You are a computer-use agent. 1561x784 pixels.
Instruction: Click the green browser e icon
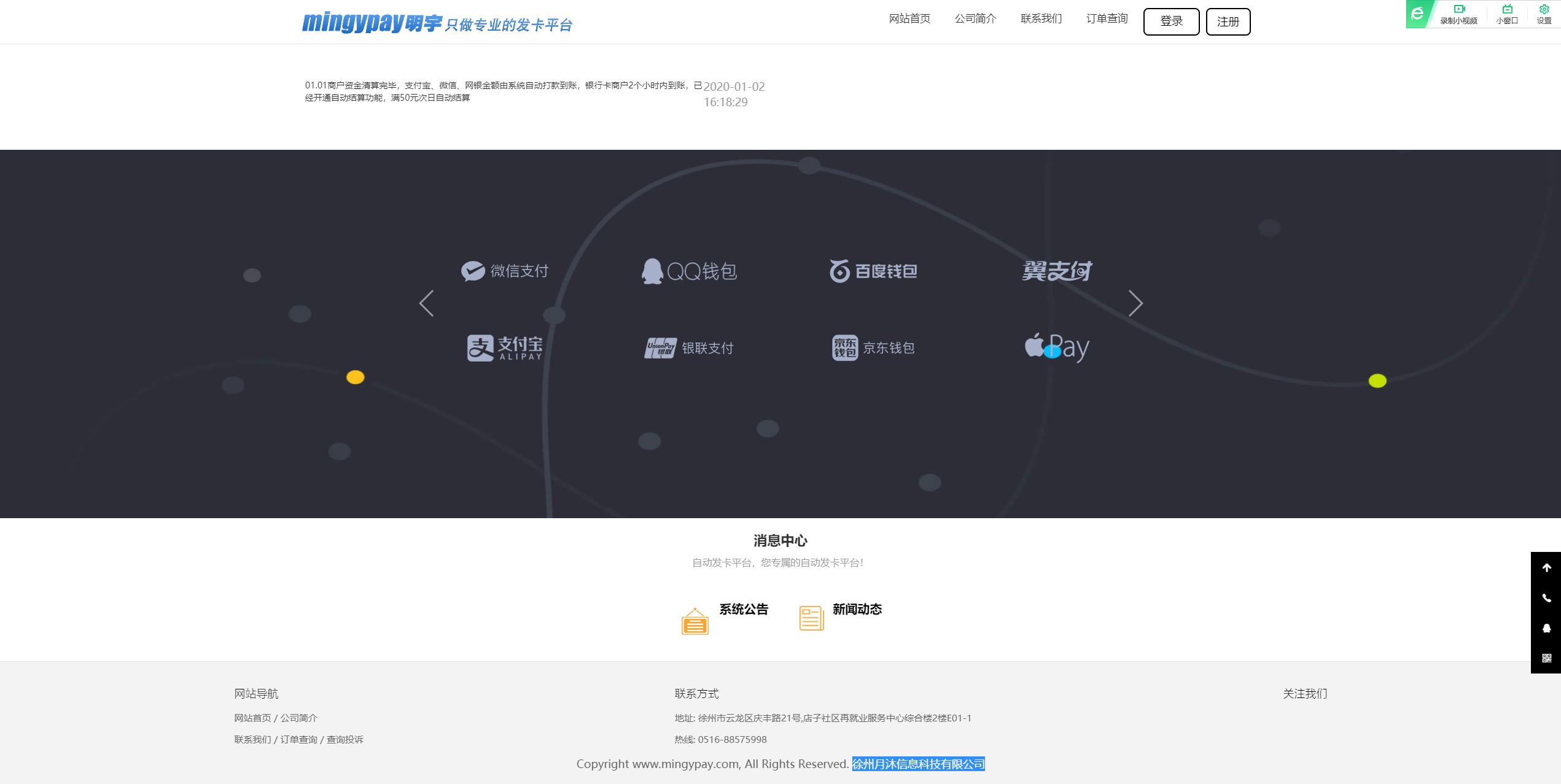[1417, 14]
